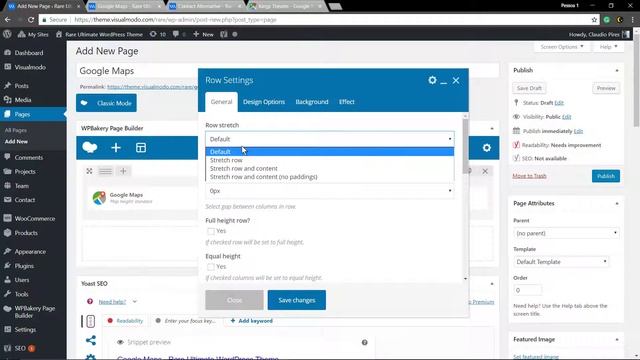This screenshot has width=640, height=360.
Task: Open snippet preview help question icon
Action: tap(364, 342)
